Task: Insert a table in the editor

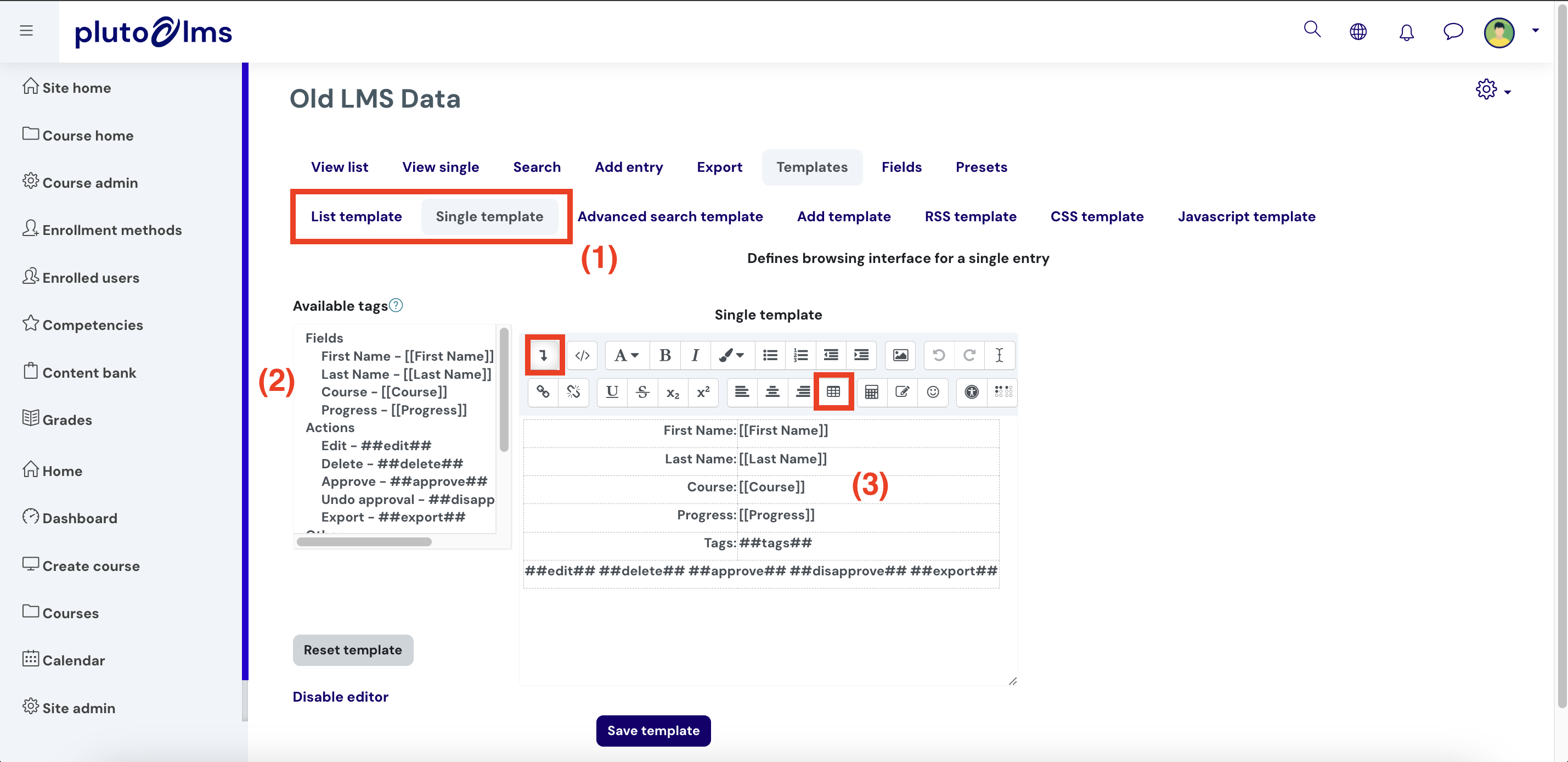Action: pos(833,393)
